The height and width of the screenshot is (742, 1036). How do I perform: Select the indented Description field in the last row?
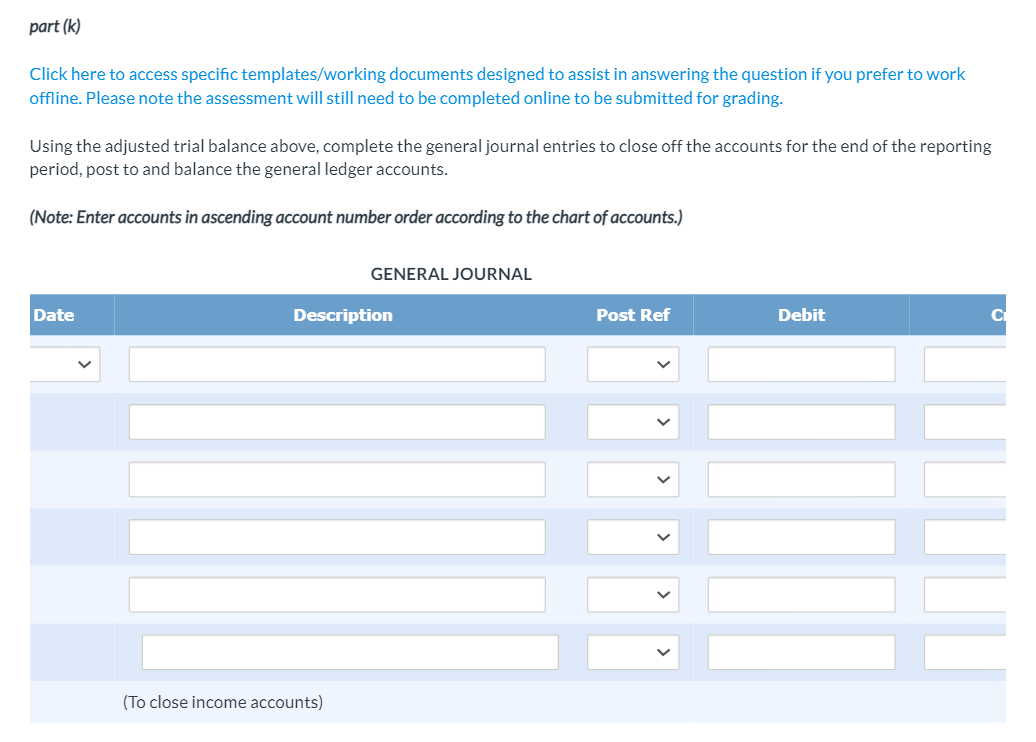click(350, 651)
